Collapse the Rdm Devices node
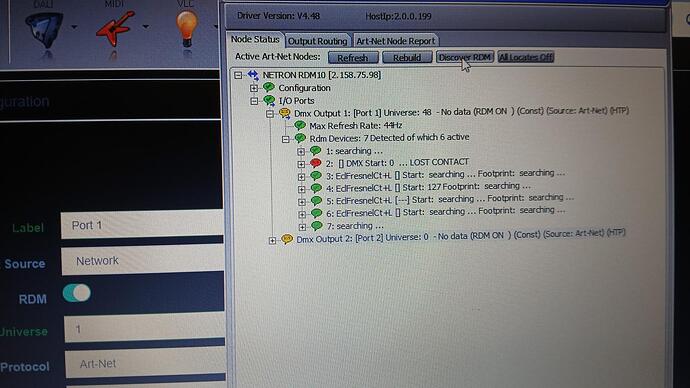This screenshot has width=690, height=388. pos(286,139)
